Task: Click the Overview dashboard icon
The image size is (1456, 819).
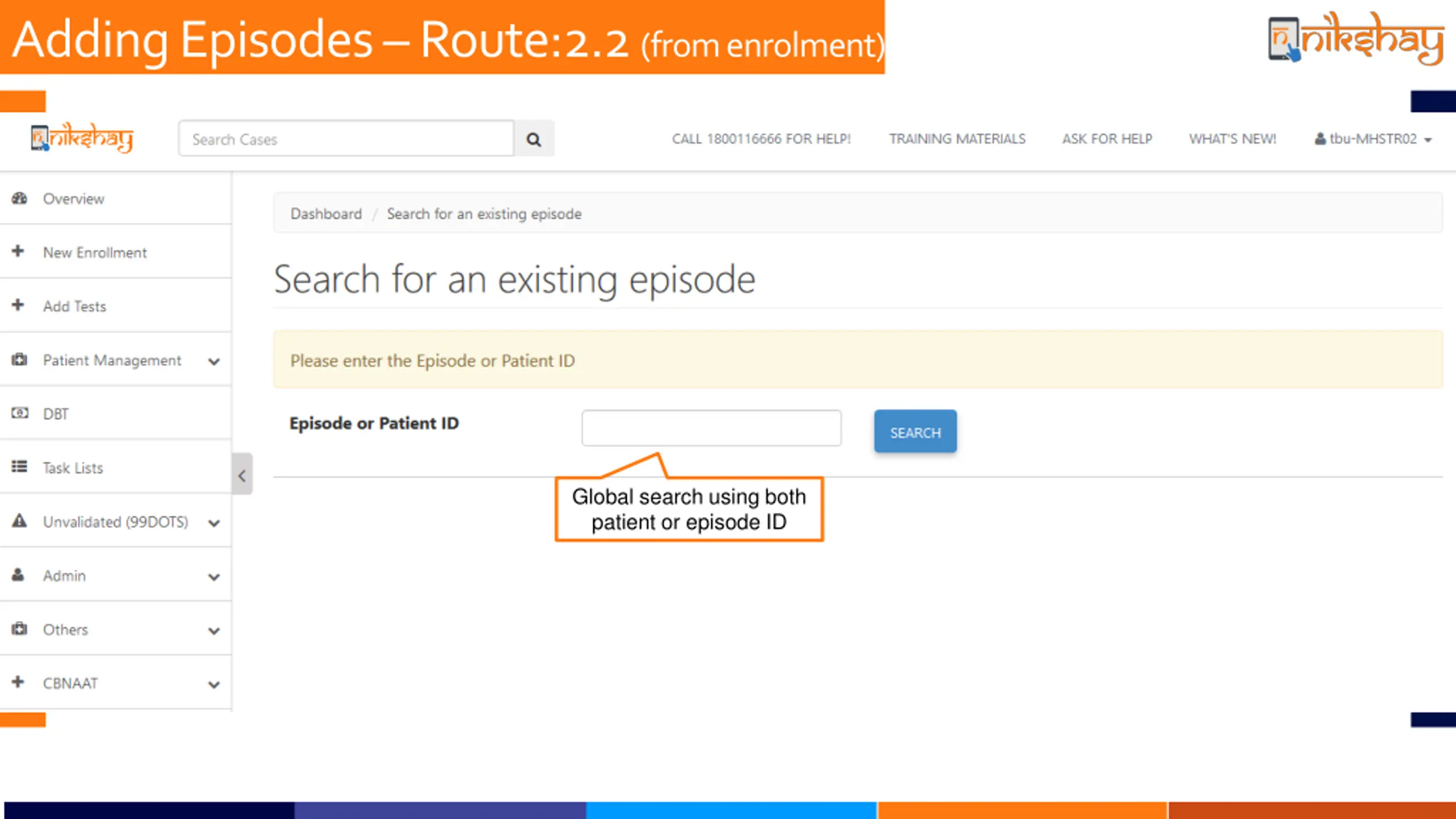Action: pyautogui.click(x=19, y=198)
